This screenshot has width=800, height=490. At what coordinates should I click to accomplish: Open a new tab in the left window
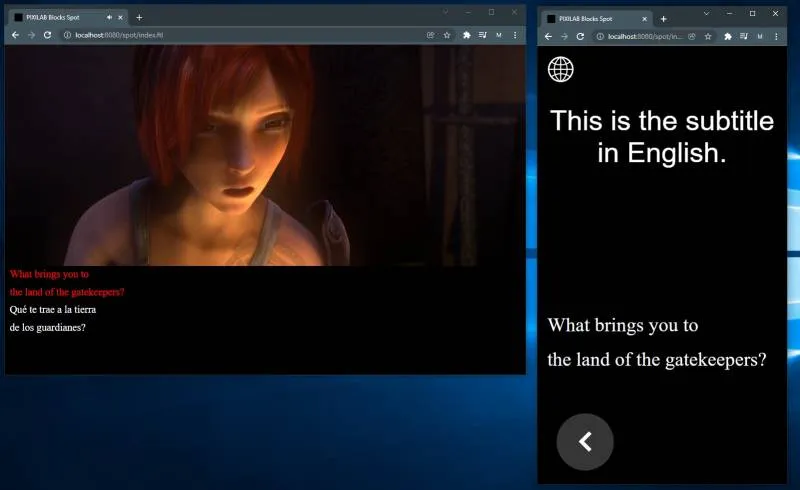pos(139,17)
